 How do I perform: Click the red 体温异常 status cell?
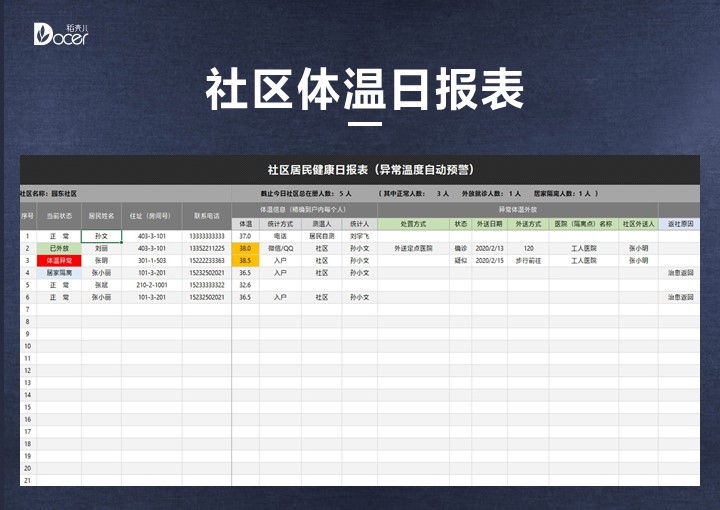click(59, 260)
